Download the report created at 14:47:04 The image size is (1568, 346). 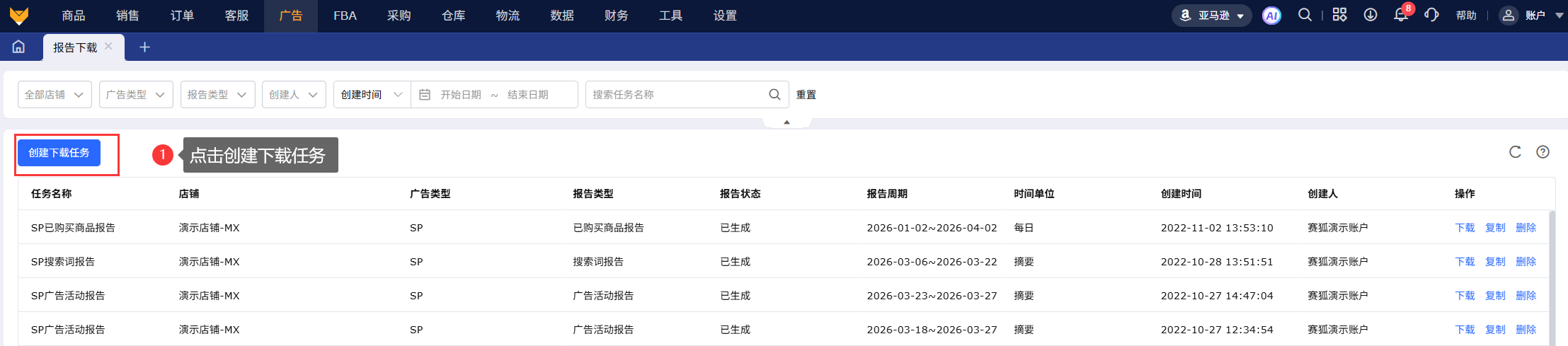tap(1465, 296)
